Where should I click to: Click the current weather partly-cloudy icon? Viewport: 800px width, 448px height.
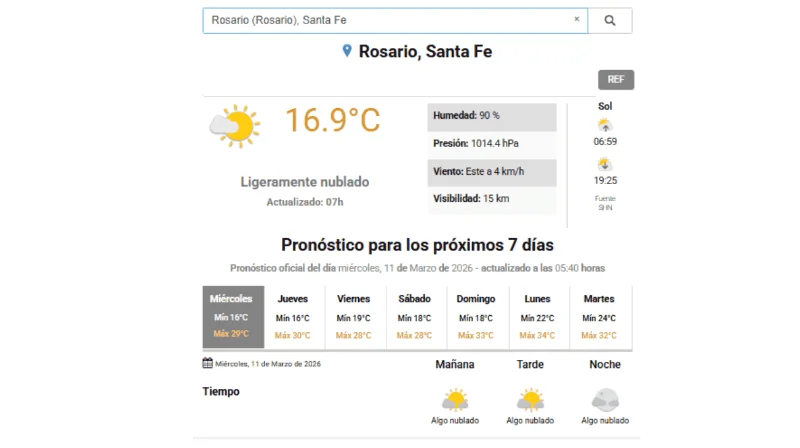coord(235,126)
